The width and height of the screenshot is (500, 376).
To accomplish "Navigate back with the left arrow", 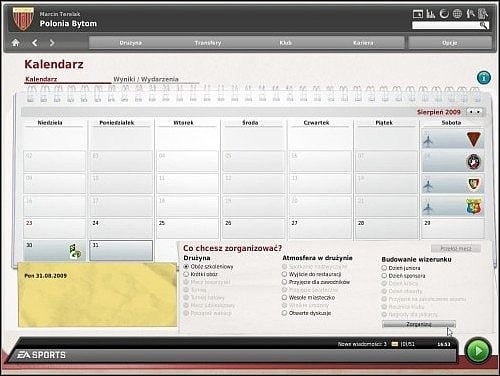I will point(35,43).
